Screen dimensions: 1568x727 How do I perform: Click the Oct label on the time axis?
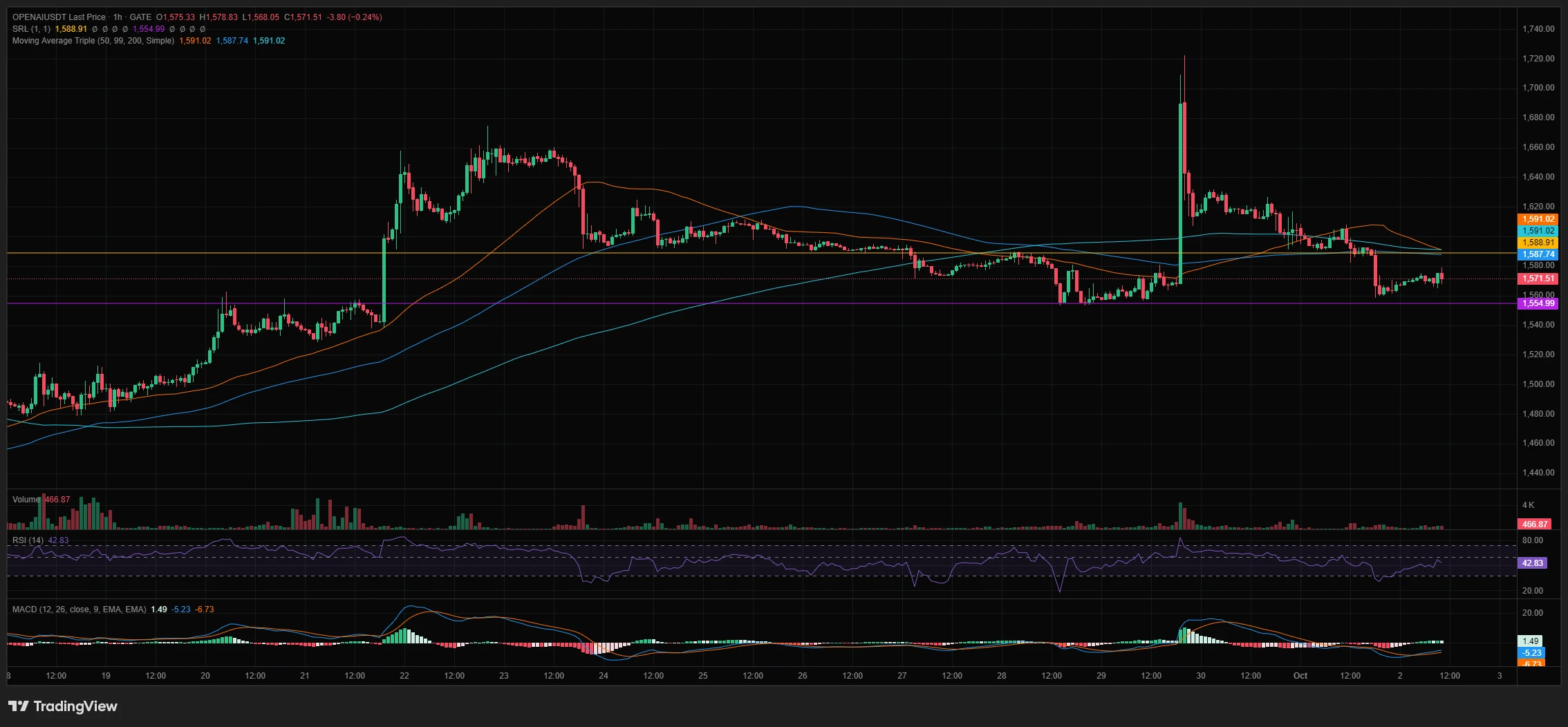pos(1300,676)
